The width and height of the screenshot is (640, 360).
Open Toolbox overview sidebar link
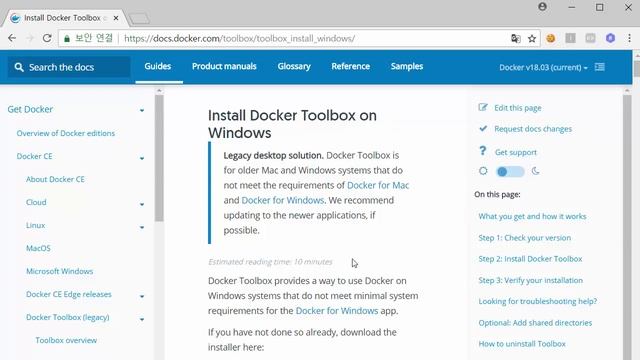(66, 340)
